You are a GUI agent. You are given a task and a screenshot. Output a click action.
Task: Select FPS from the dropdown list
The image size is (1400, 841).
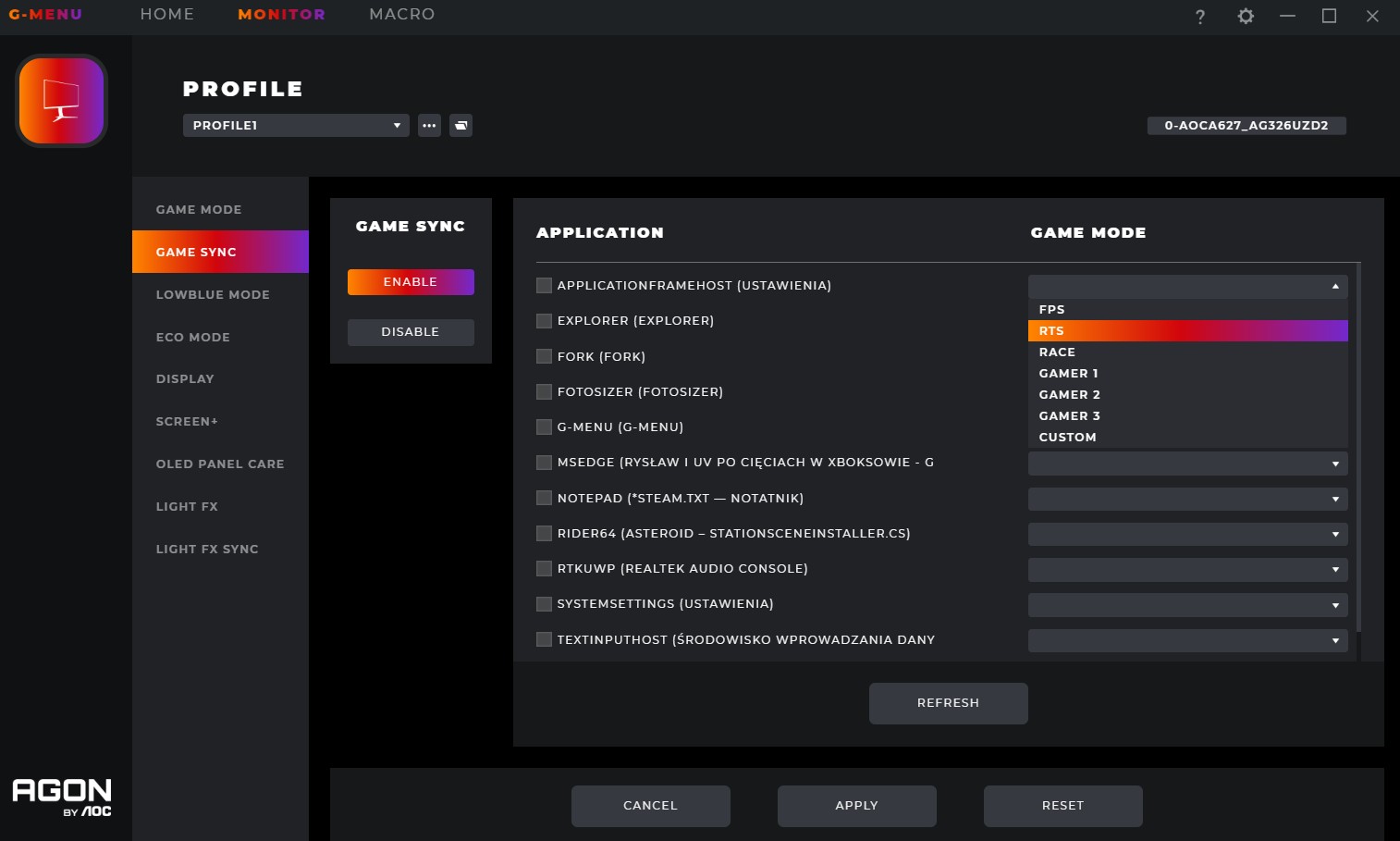(x=1187, y=309)
